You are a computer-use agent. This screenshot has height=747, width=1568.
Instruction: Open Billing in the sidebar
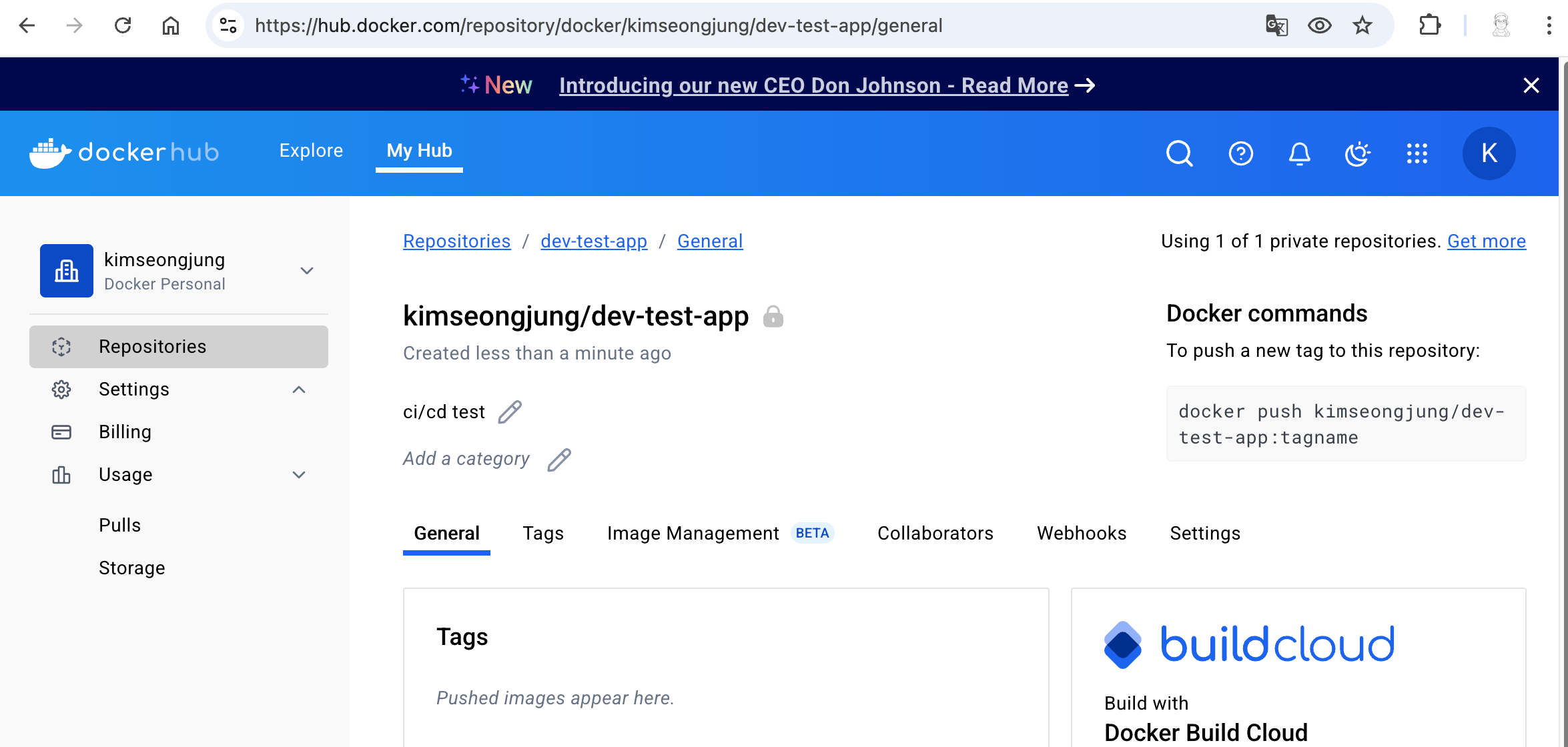(x=179, y=432)
